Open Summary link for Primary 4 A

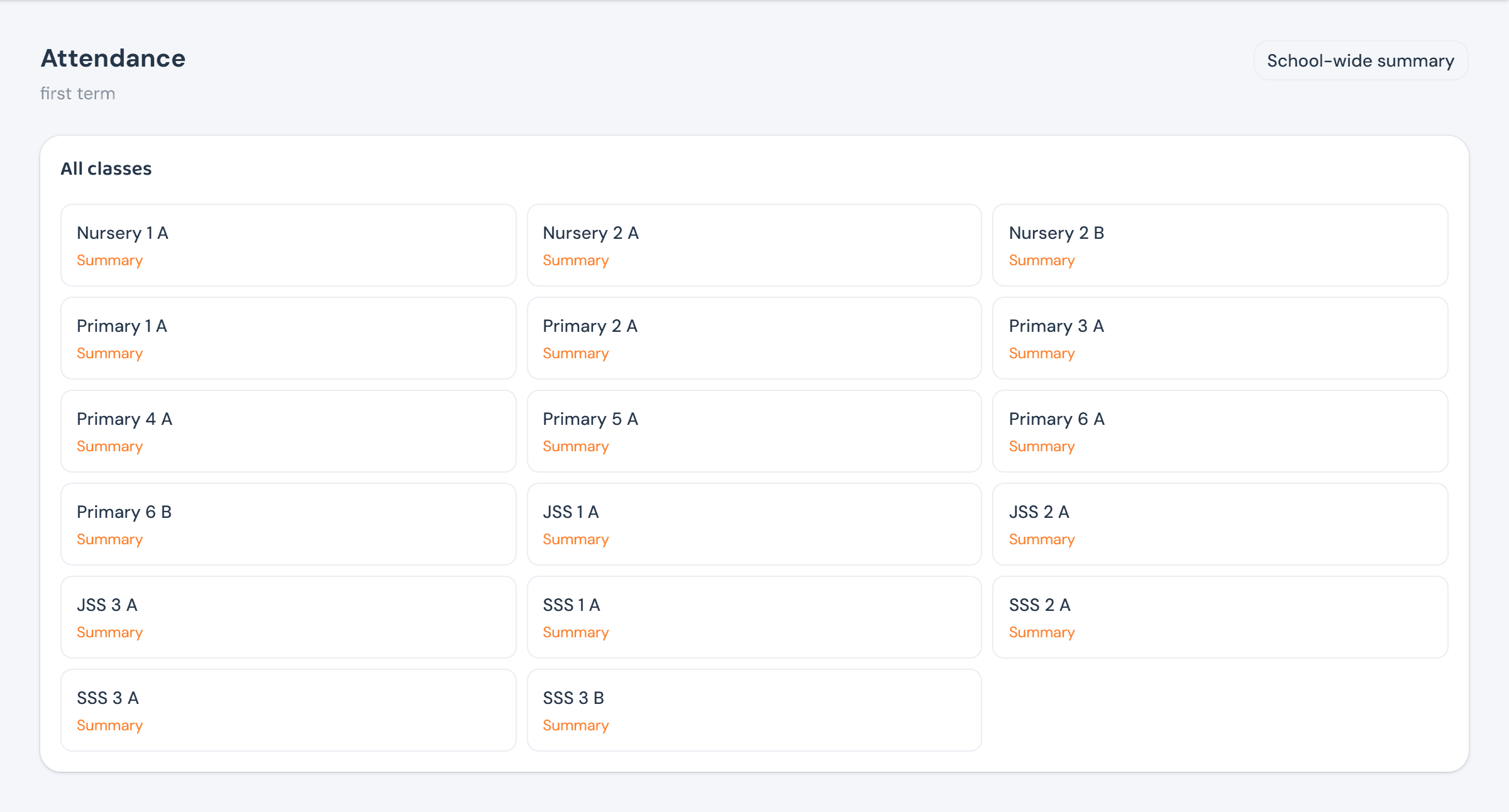[110, 446]
